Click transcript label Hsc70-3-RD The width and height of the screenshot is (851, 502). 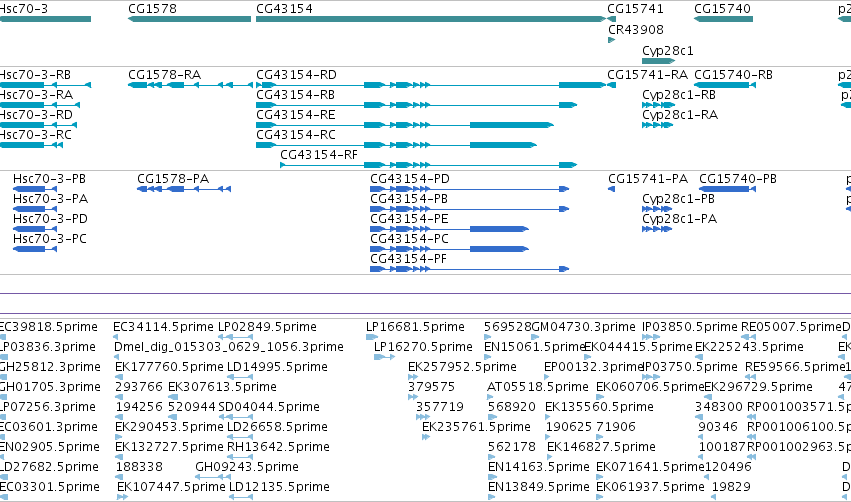coord(36,115)
